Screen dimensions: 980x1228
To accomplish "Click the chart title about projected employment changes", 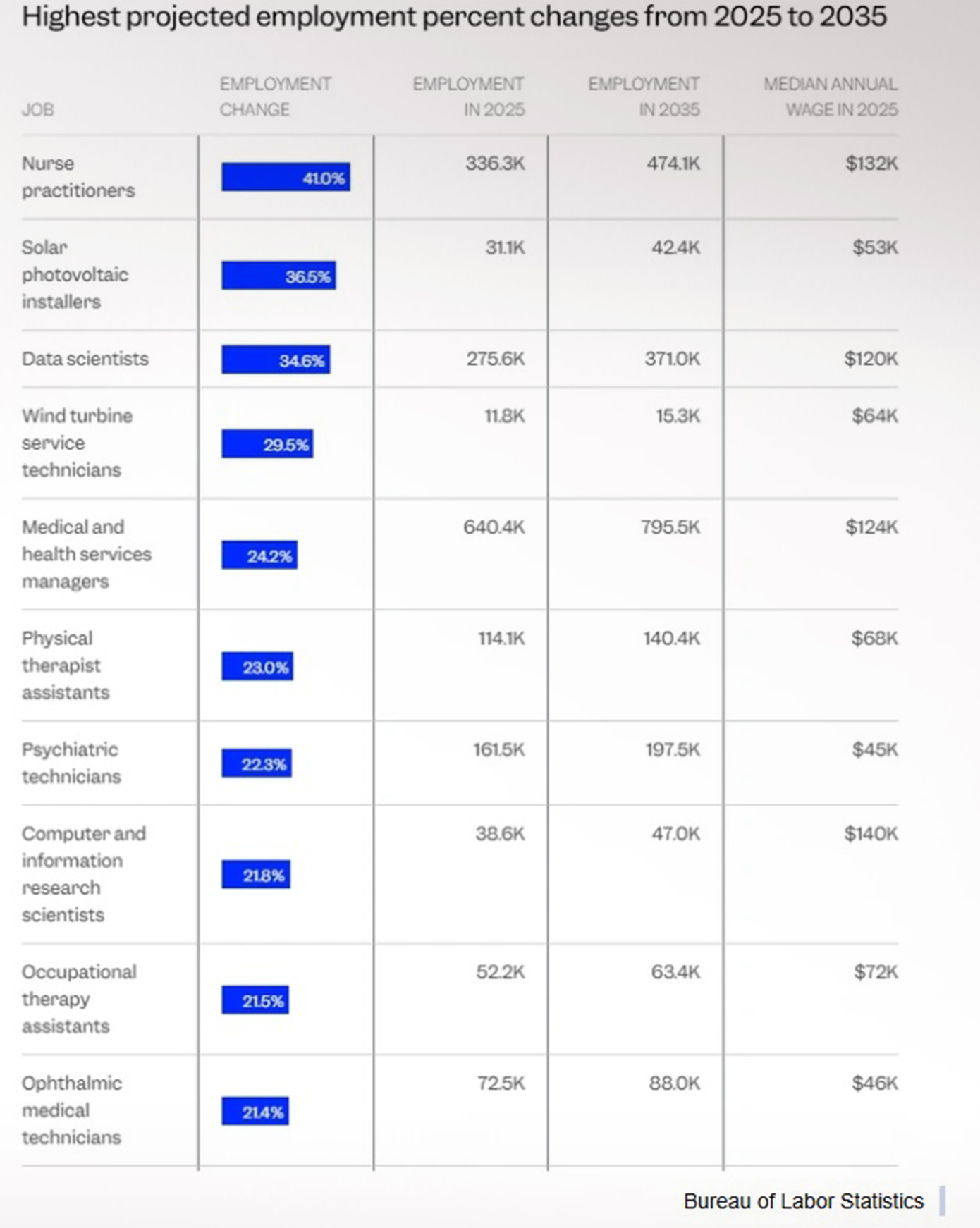I will [454, 16].
